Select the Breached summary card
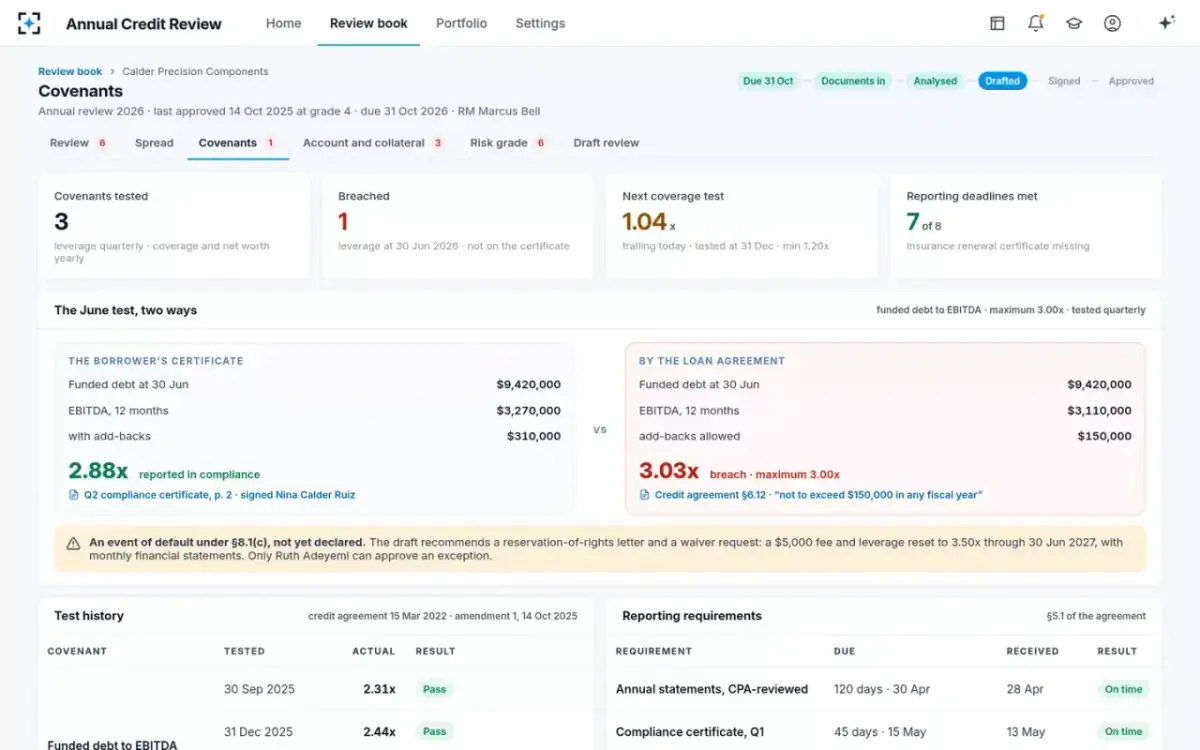The image size is (1200, 750). click(458, 226)
